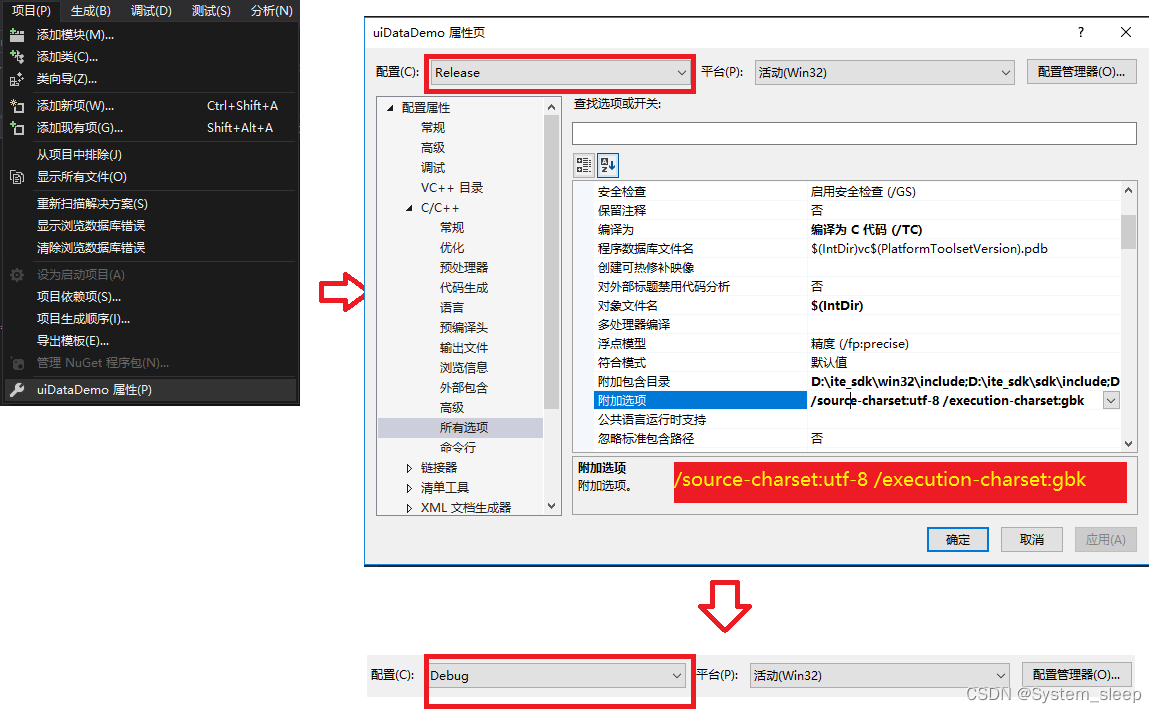The image size is (1157, 713).
Task: Select the 浮点模型 property row
Action: (x=857, y=343)
